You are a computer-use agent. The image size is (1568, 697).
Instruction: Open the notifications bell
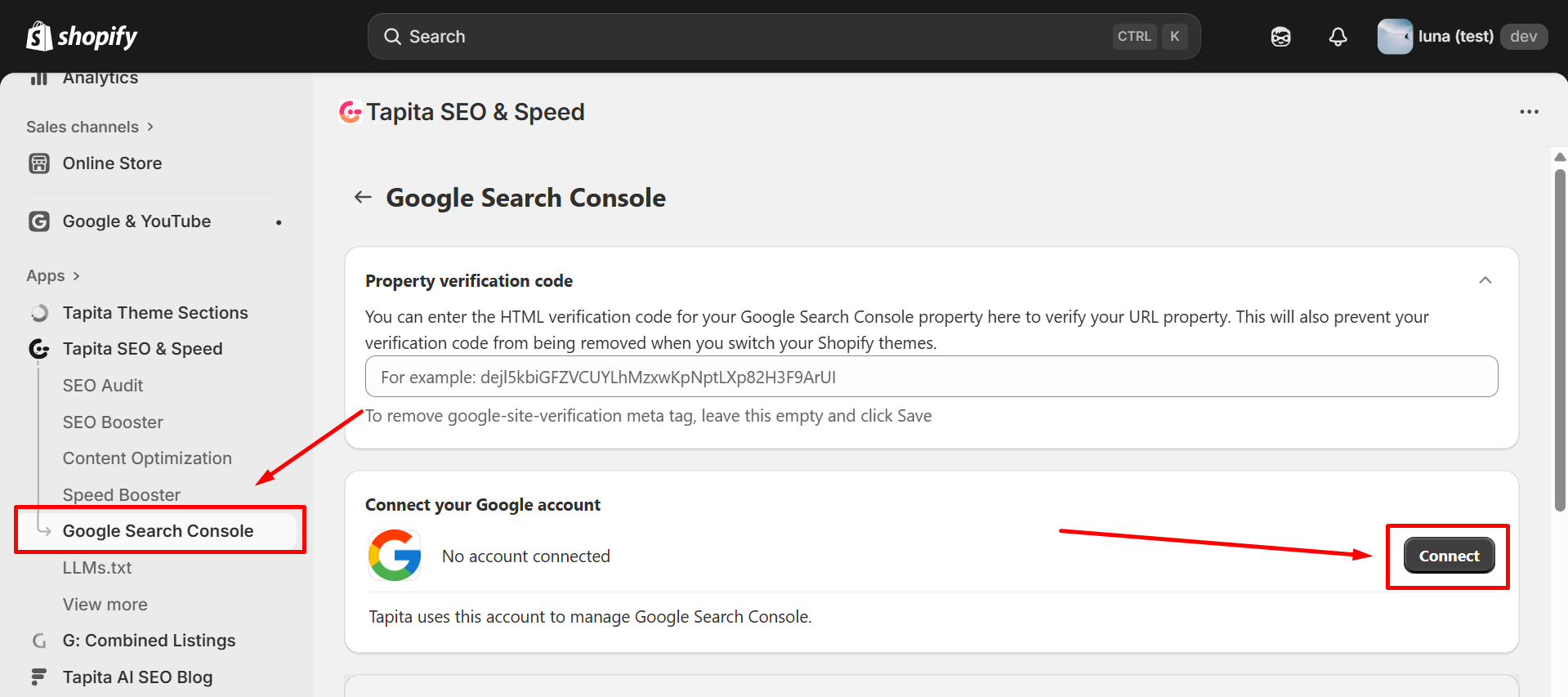(1338, 37)
